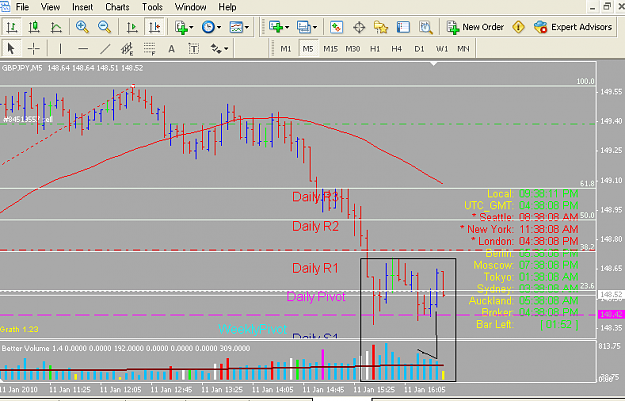This screenshot has width=625, height=401.
Task: Open the View menu
Action: (x=50, y=7)
